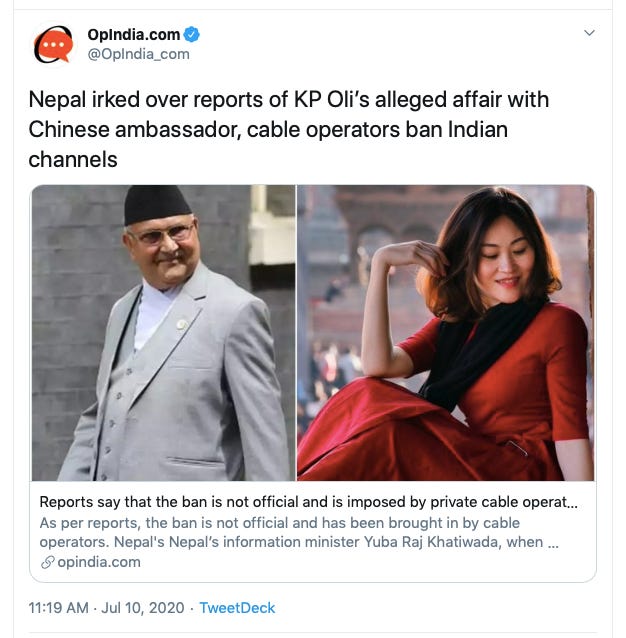
Task: Open the @OpIndia_com handle
Action: point(139,54)
